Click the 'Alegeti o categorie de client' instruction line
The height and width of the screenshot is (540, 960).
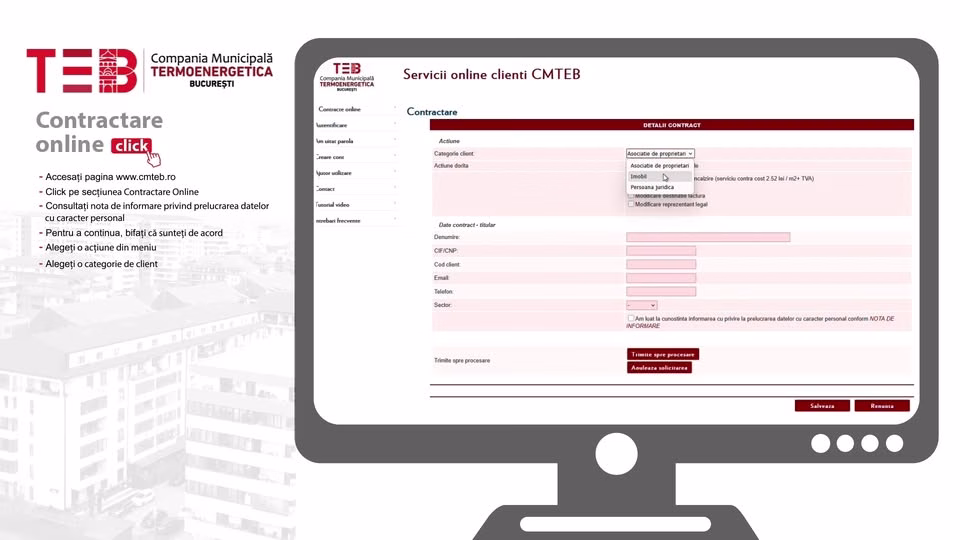[x=102, y=264]
